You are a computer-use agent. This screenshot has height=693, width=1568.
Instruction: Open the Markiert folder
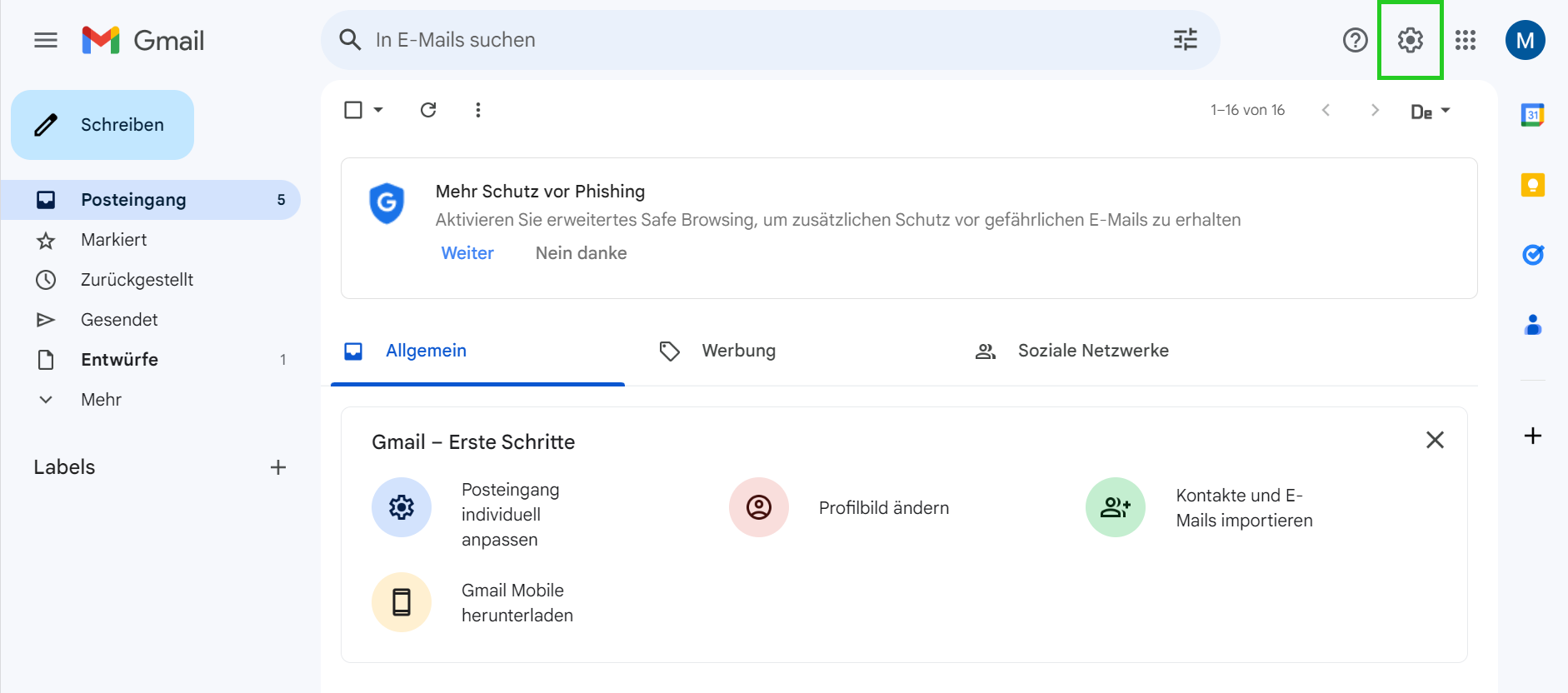[150, 240]
